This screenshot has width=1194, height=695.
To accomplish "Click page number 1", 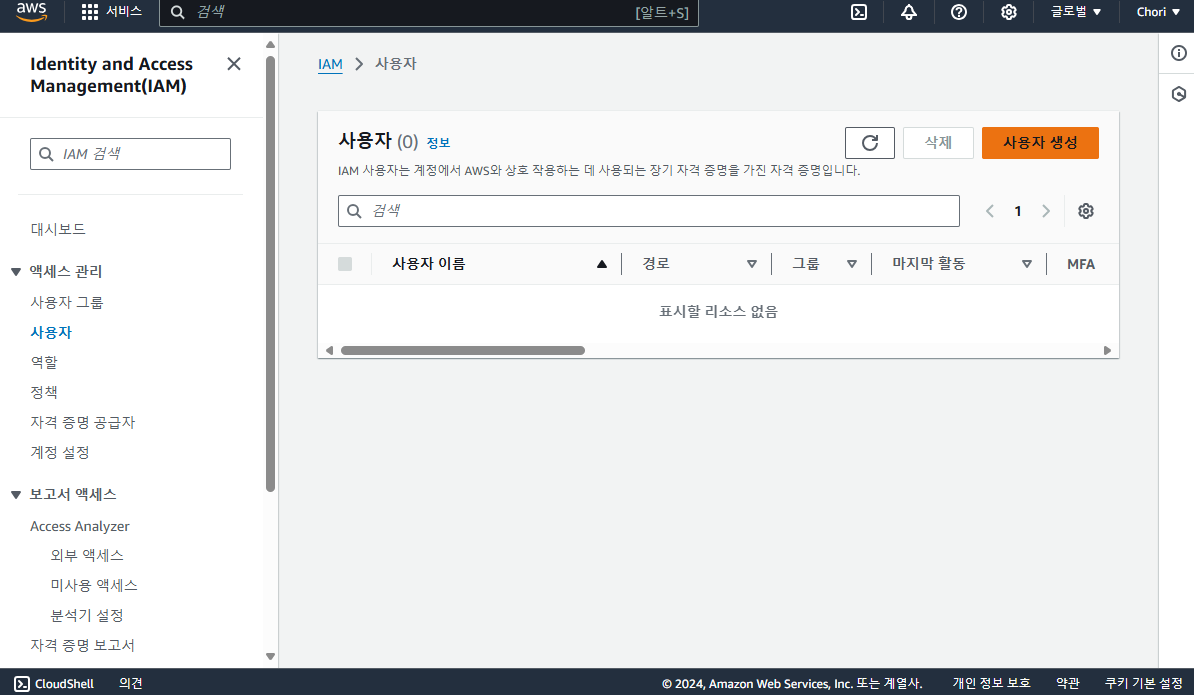I will tap(1017, 211).
